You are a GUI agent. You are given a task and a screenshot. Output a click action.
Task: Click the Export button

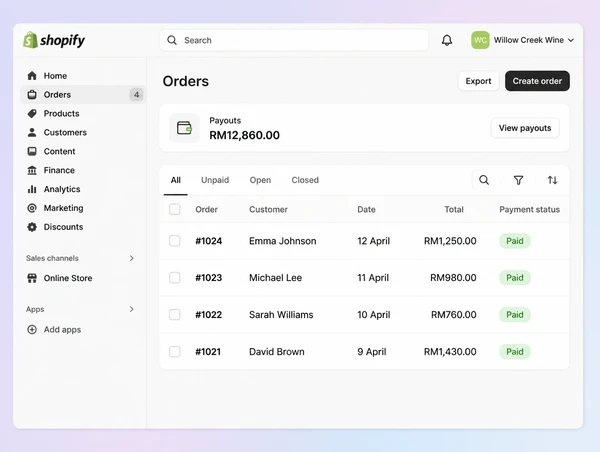[478, 81]
